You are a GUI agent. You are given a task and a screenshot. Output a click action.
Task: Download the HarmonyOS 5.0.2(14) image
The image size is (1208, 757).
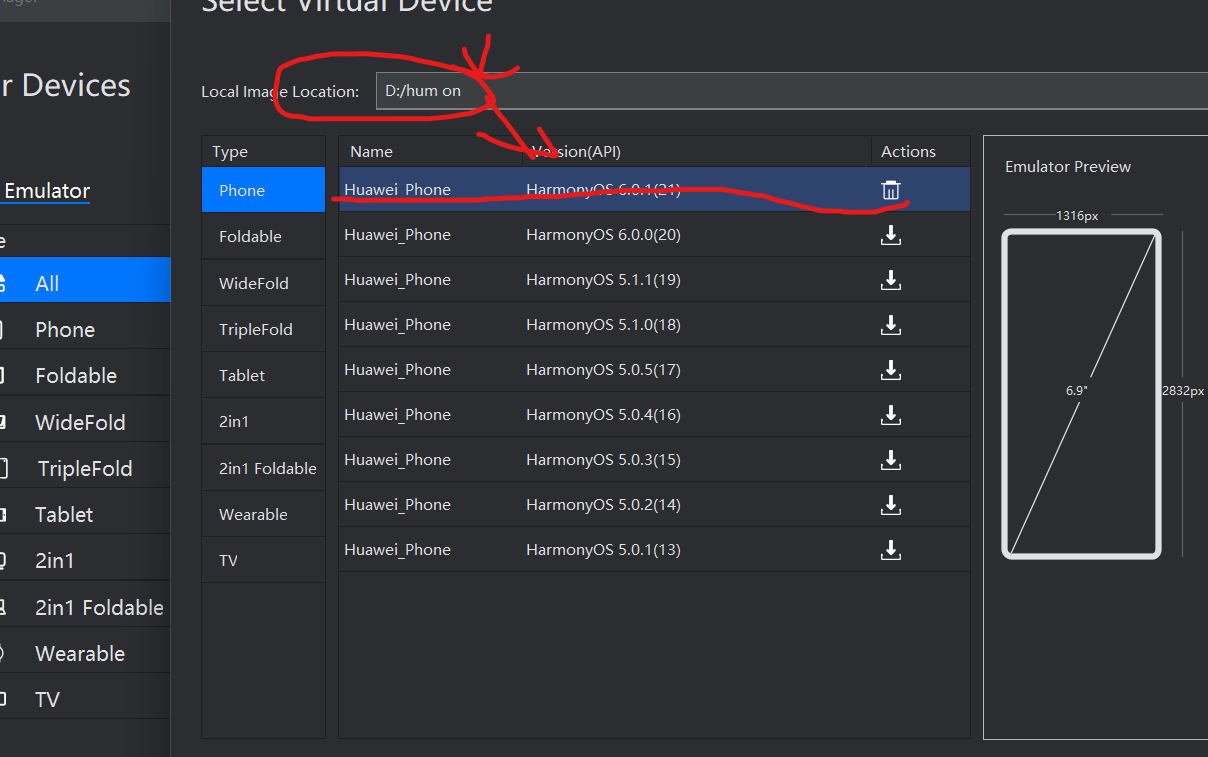tap(891, 505)
